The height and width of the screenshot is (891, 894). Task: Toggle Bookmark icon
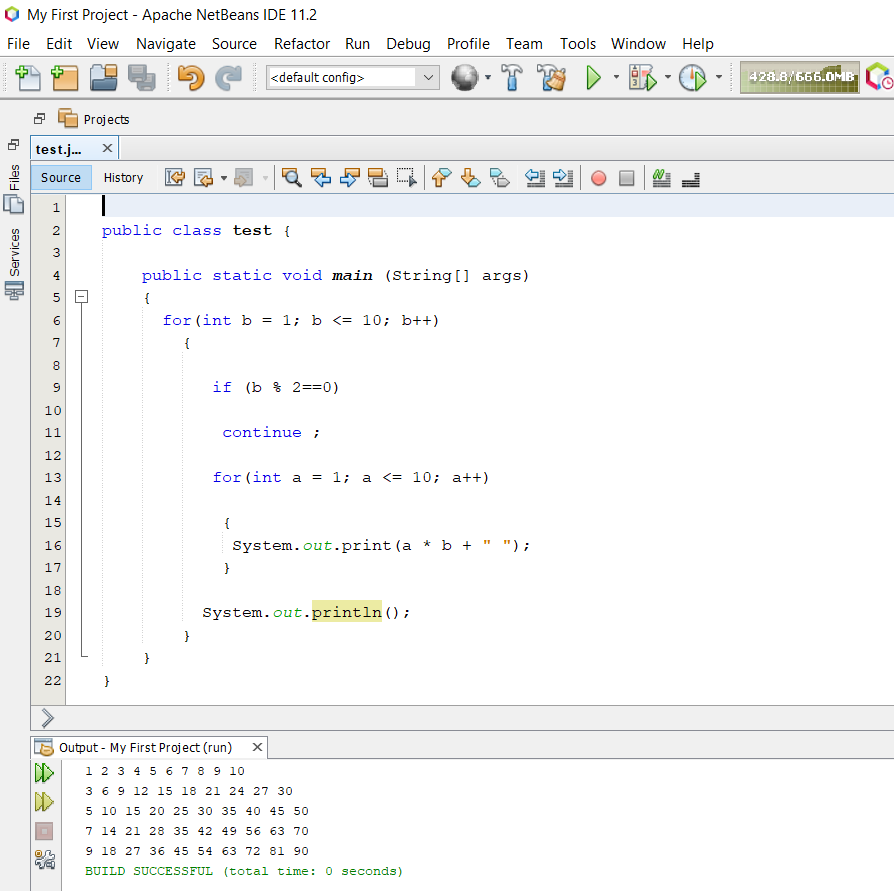click(x=499, y=178)
